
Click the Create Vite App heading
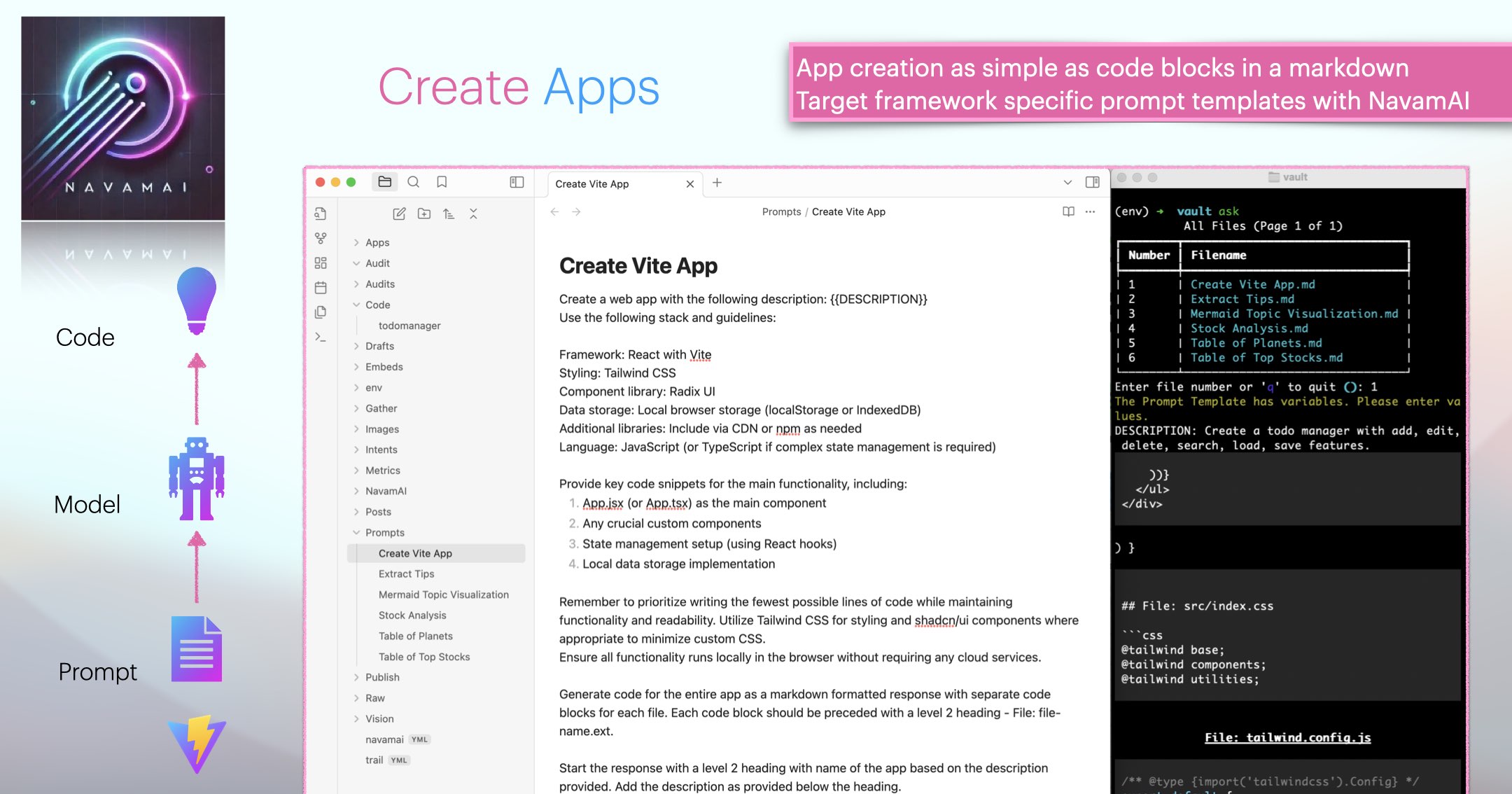point(638,266)
